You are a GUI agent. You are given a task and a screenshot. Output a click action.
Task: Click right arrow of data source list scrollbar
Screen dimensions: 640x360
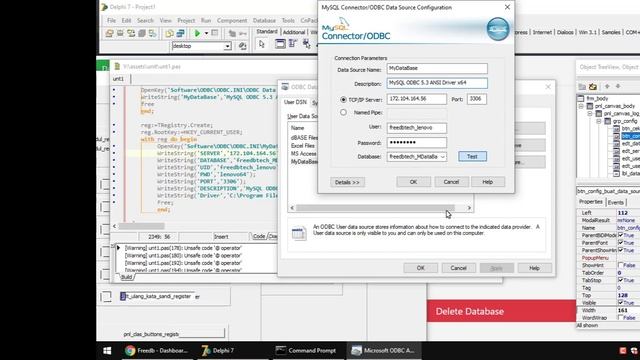469,208
